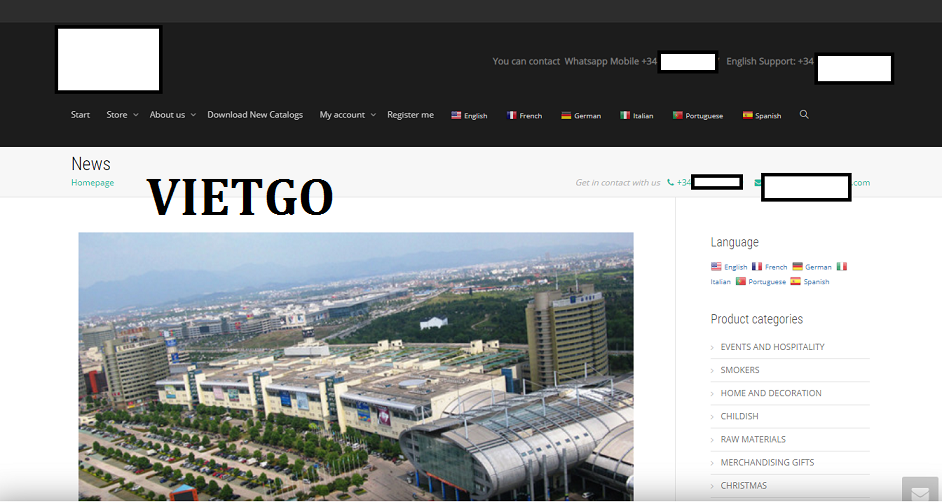Open CHRISTMAS product category
942x504 pixels.
click(x=743, y=485)
